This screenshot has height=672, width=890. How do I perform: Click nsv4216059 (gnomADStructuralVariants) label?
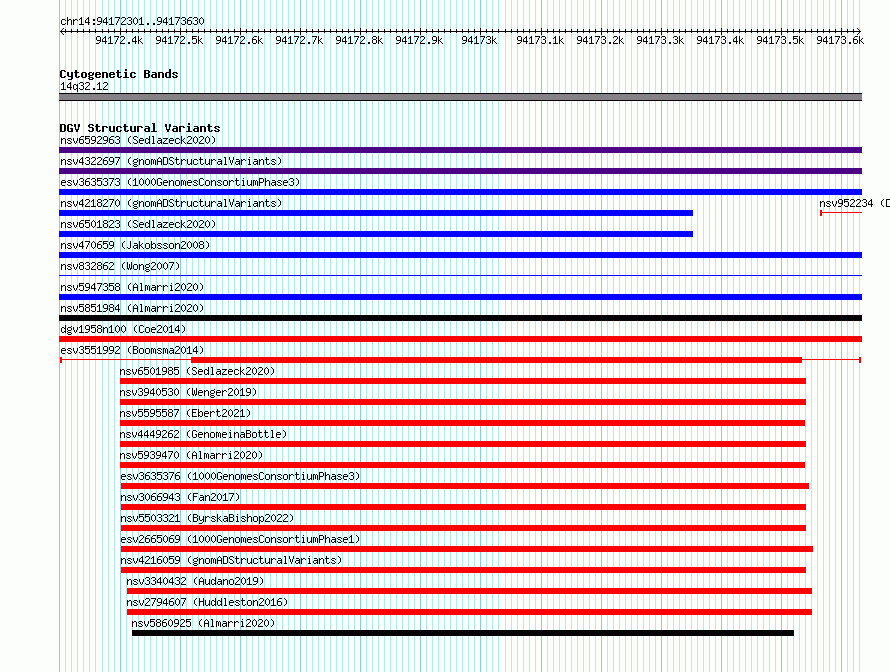[231, 560]
